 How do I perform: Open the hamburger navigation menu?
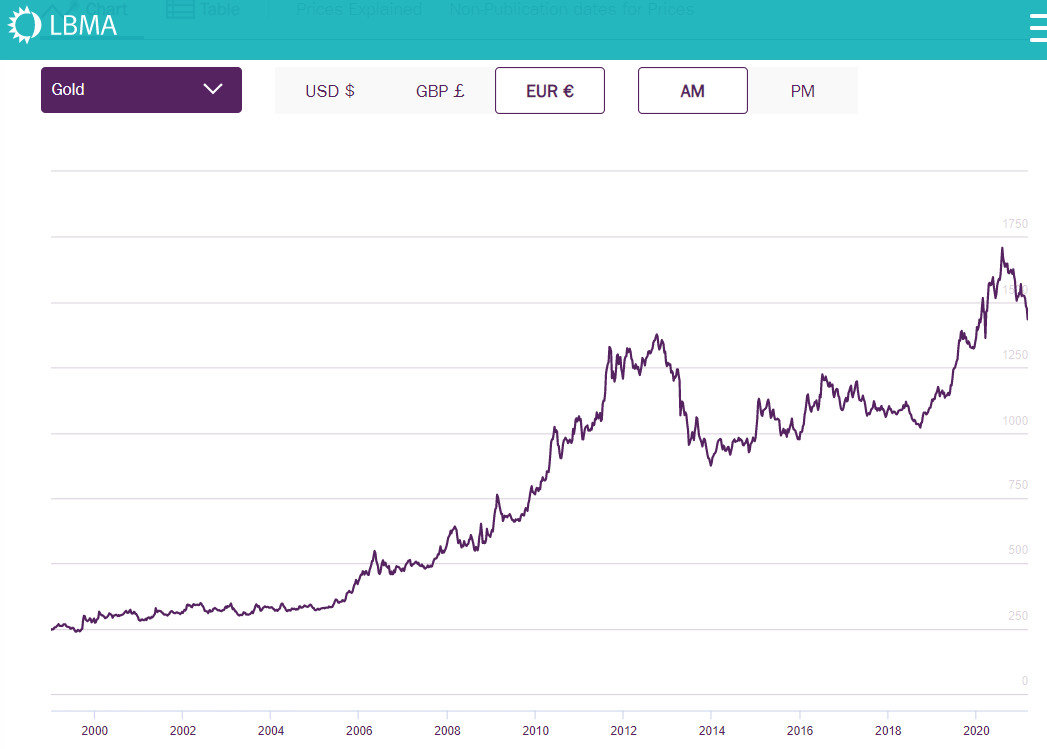[1037, 28]
